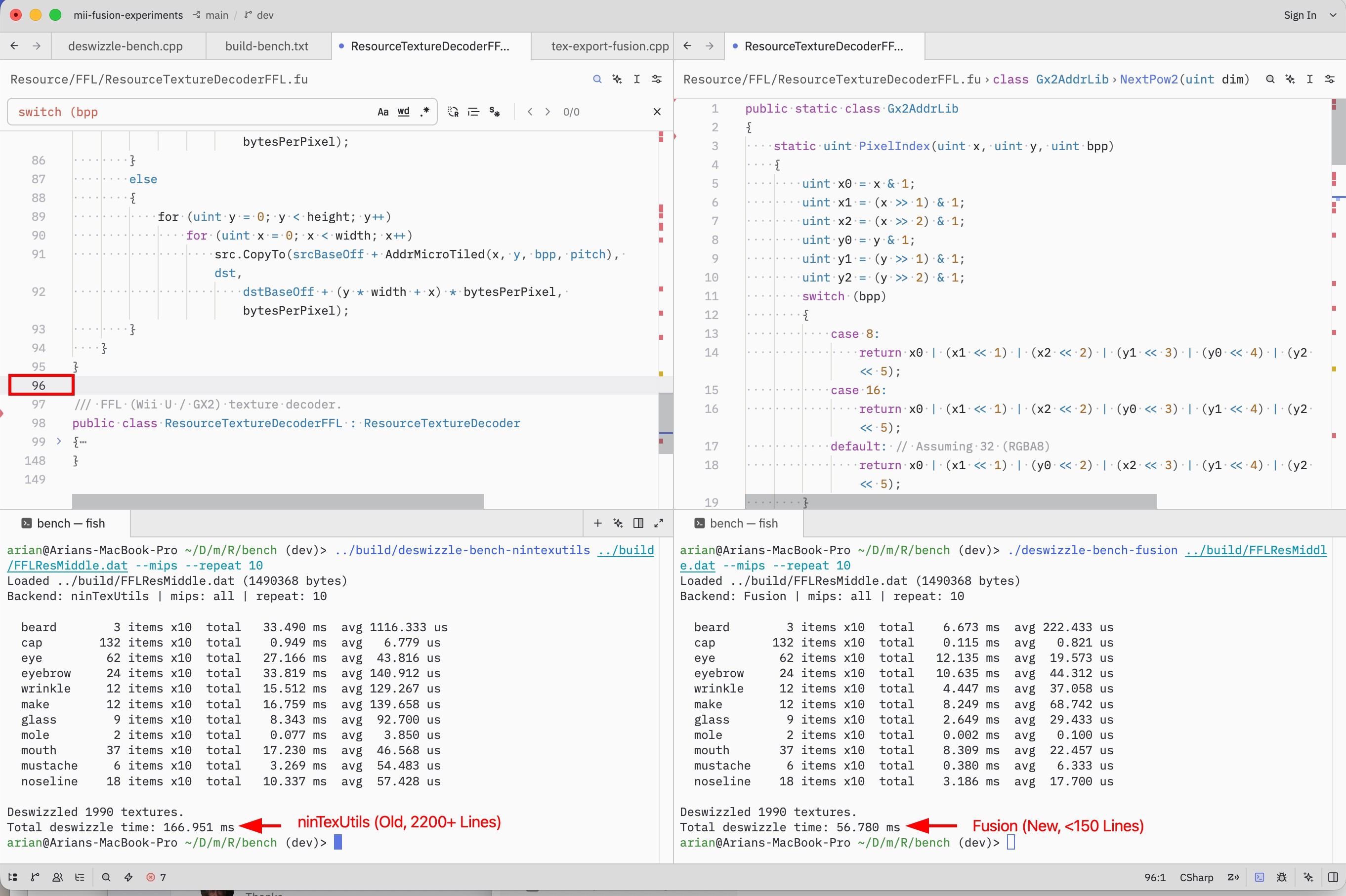Viewport: 1346px width, 896px height.
Task: Open the debugger panel bug icon
Action: pos(1281,877)
